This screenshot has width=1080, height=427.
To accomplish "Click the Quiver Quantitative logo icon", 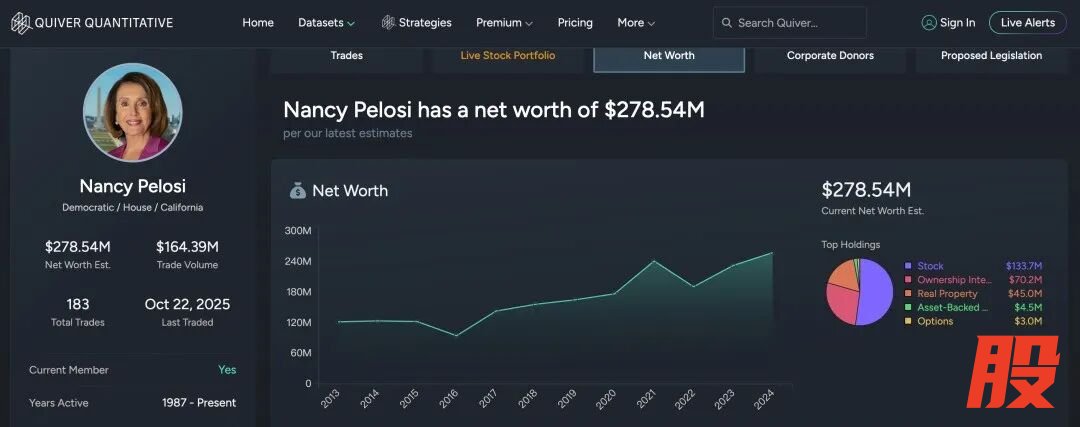I will [x=20, y=23].
